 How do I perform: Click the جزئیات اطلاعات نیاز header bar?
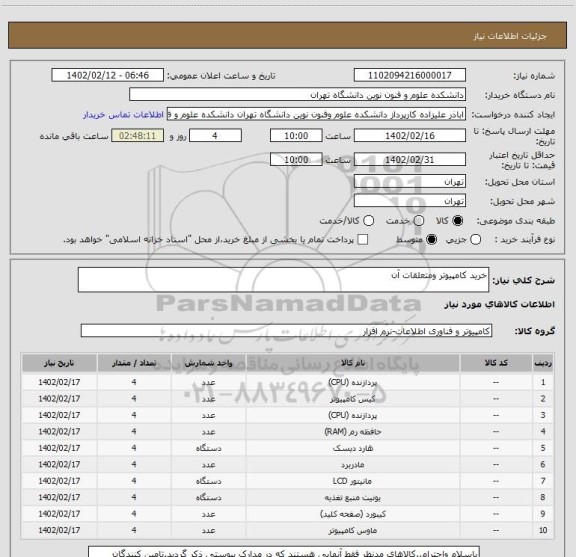point(287,35)
